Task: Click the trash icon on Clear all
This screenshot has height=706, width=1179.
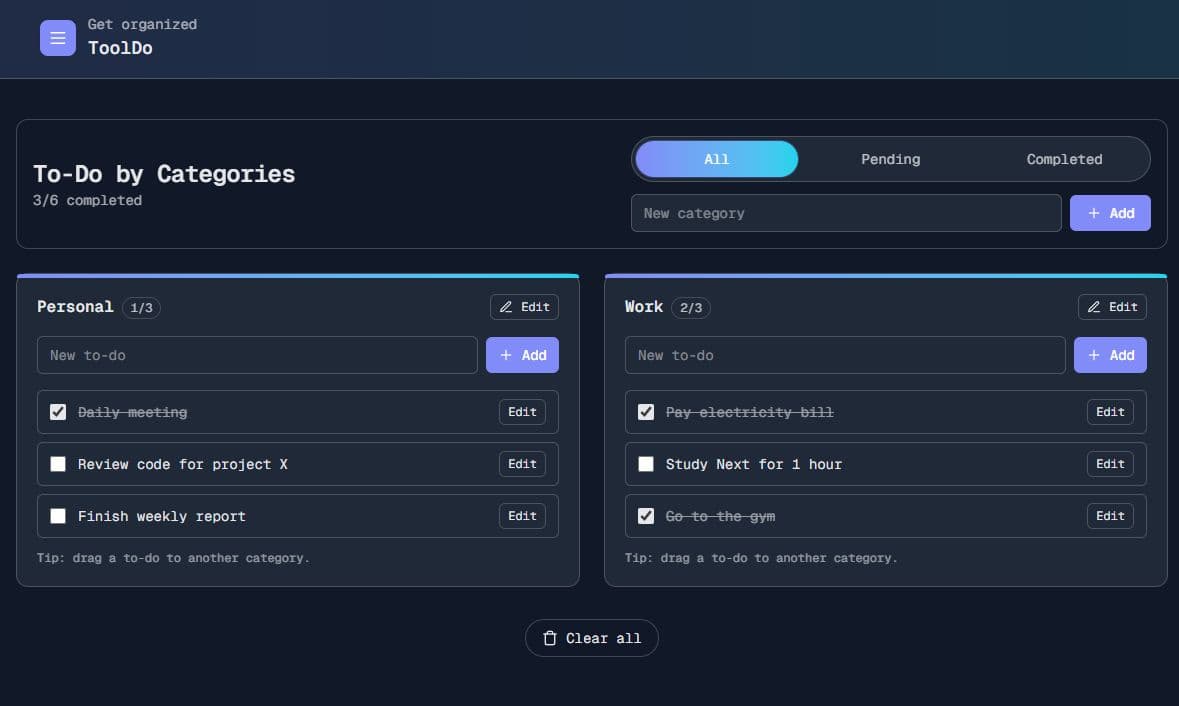Action: pos(549,638)
